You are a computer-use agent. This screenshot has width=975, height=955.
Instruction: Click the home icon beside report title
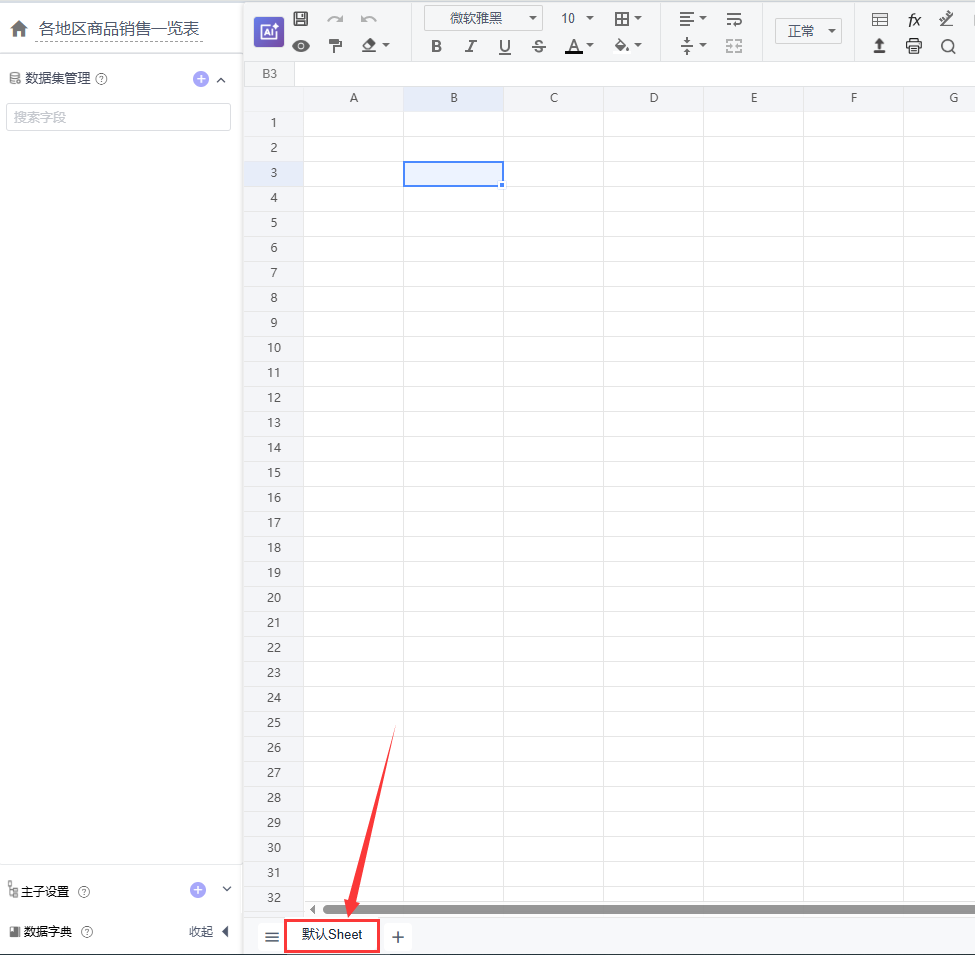pyautogui.click(x=18, y=29)
